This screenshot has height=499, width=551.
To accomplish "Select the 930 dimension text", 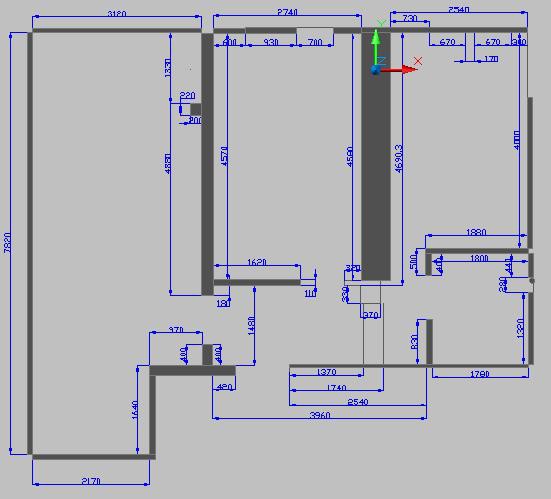I will tap(271, 42).
